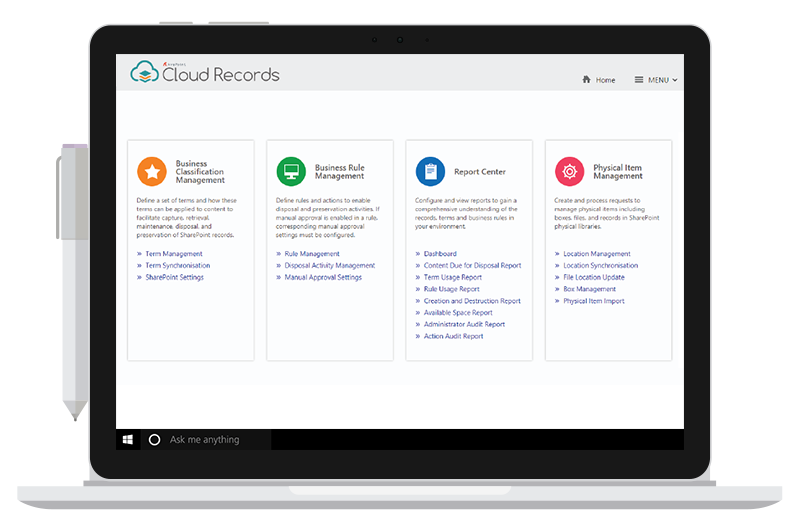Open Term Usage Report link
Image resolution: width=800 pixels, height=529 pixels.
[x=453, y=277]
